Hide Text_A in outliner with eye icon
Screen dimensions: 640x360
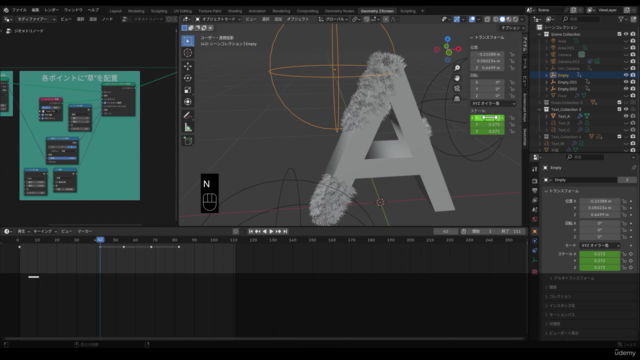626,116
